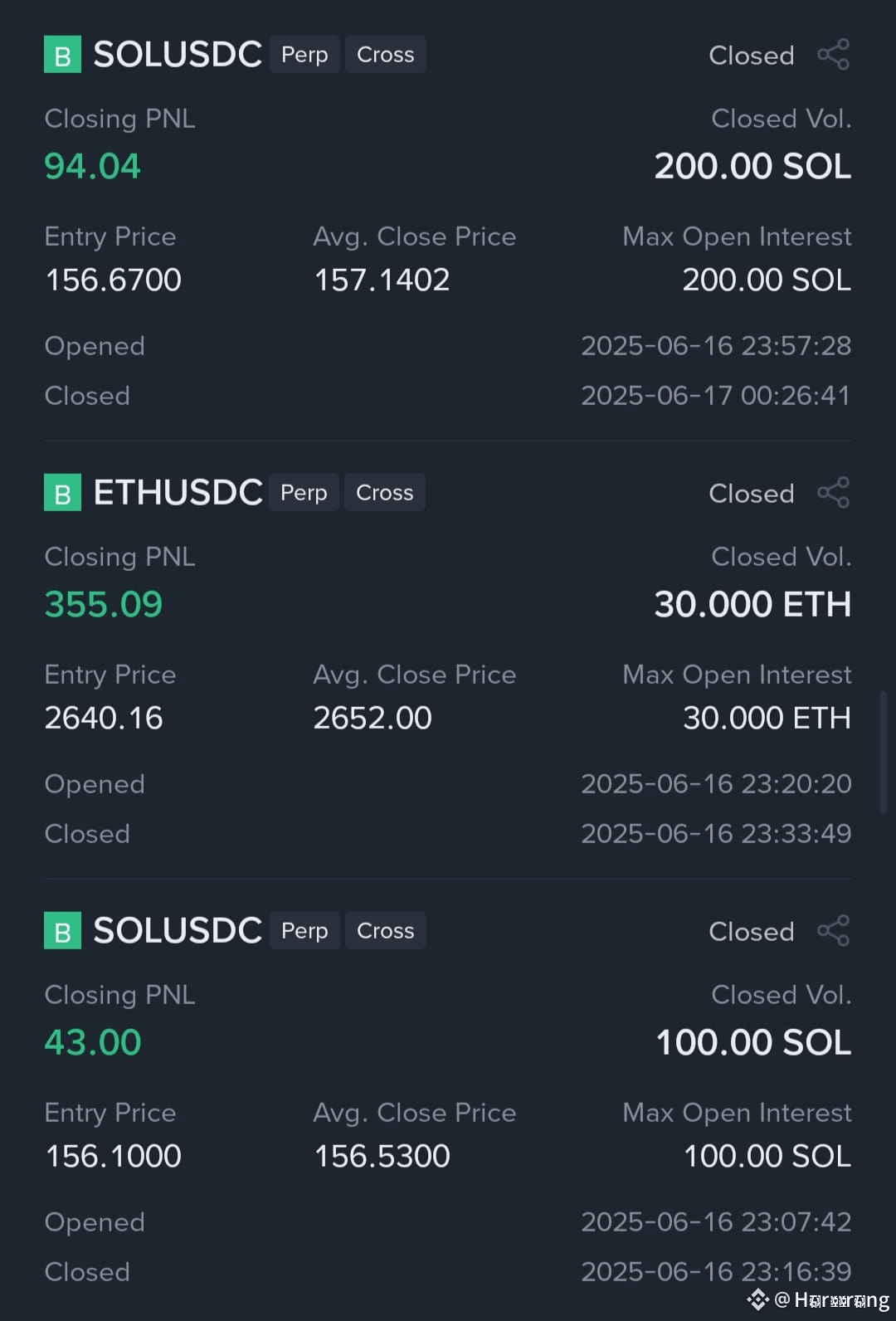This screenshot has width=896, height=1321.
Task: Share the ETHUSDC closed position
Action: click(x=834, y=493)
